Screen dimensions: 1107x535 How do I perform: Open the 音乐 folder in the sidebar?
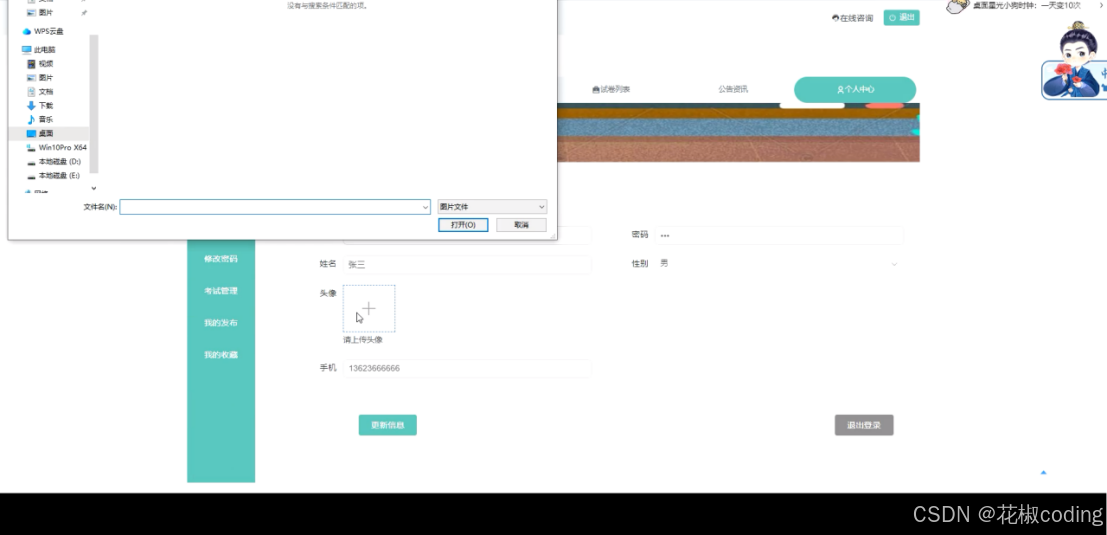(45, 119)
